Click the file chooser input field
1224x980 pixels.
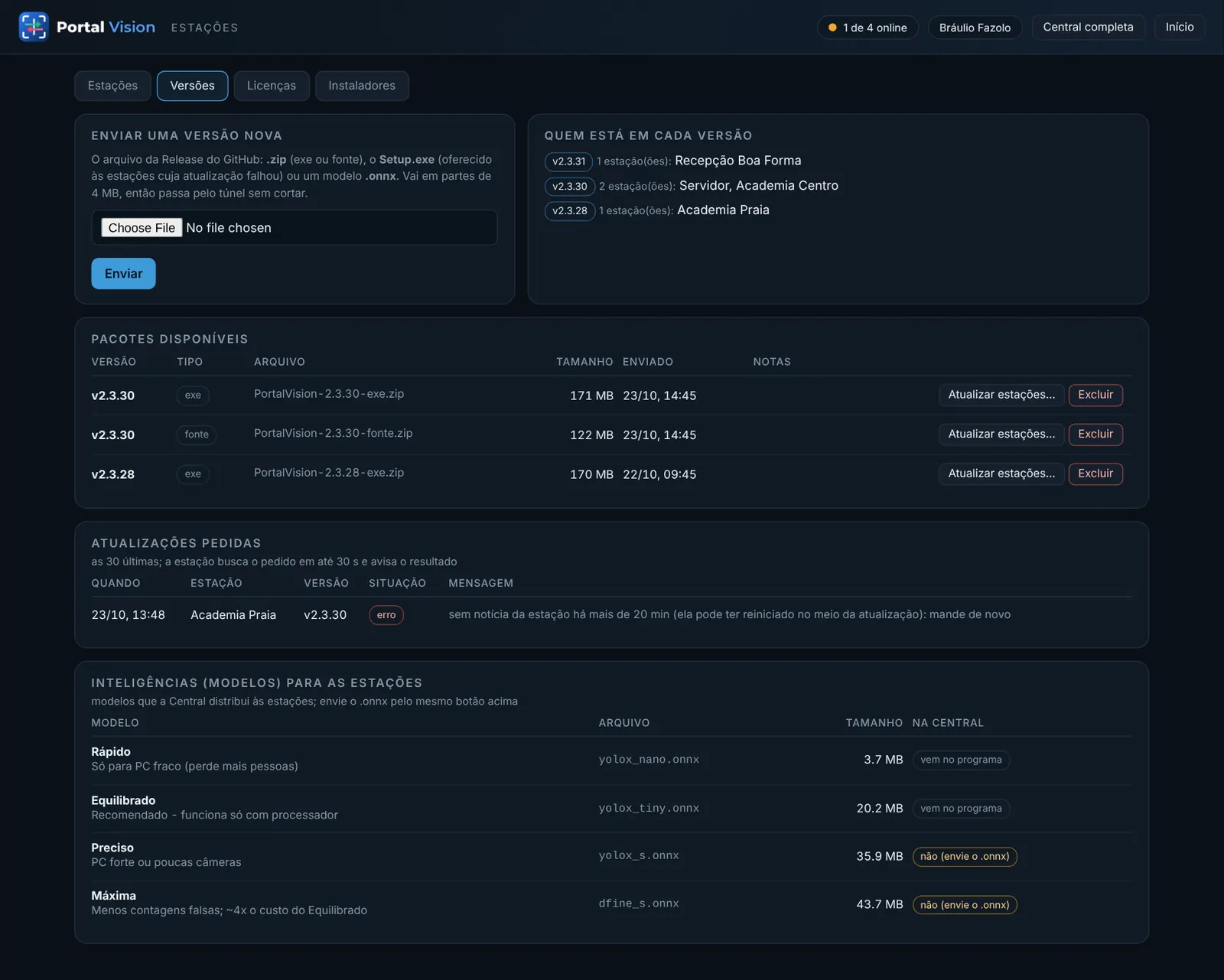[295, 228]
